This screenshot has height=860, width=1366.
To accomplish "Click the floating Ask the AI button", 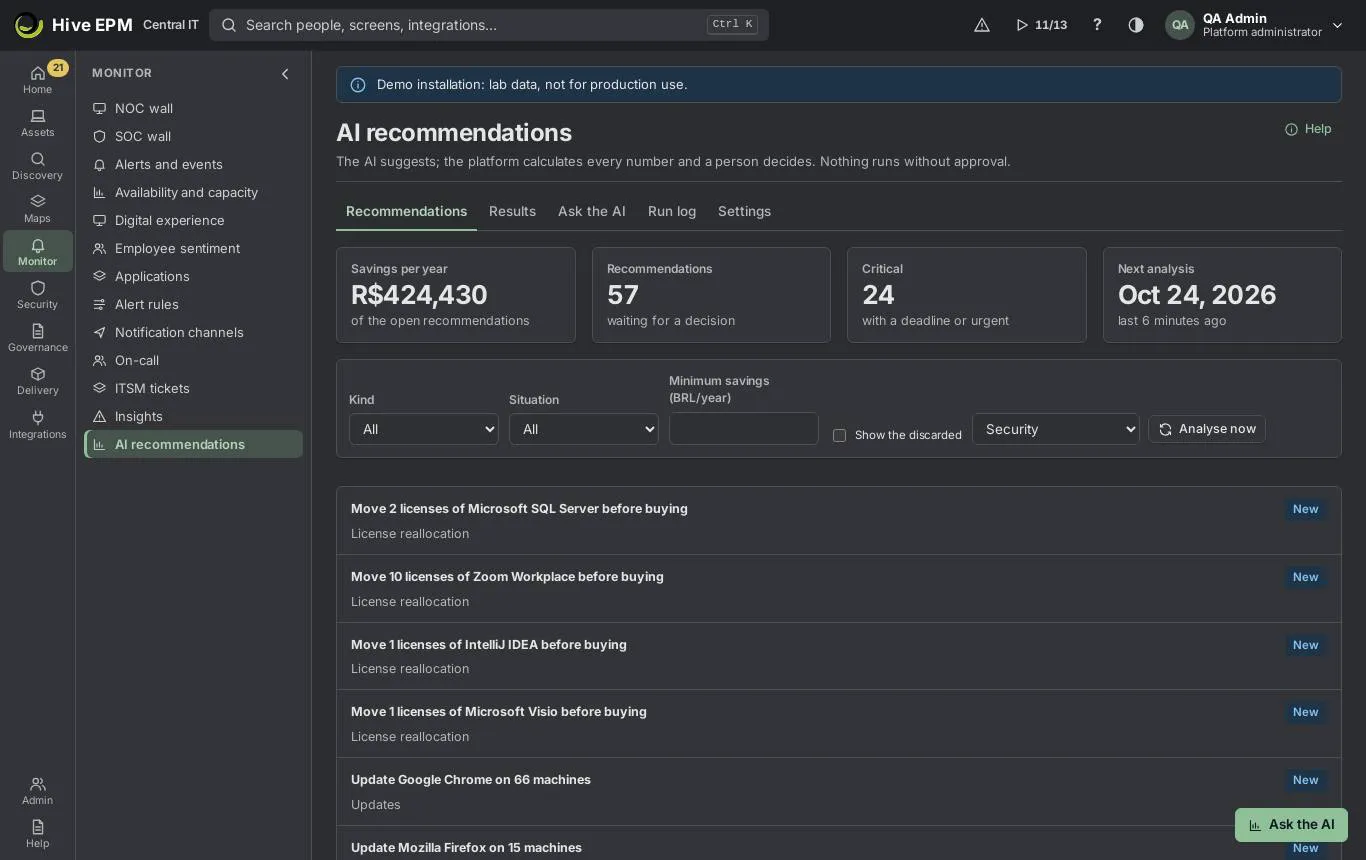I will [x=1291, y=825].
